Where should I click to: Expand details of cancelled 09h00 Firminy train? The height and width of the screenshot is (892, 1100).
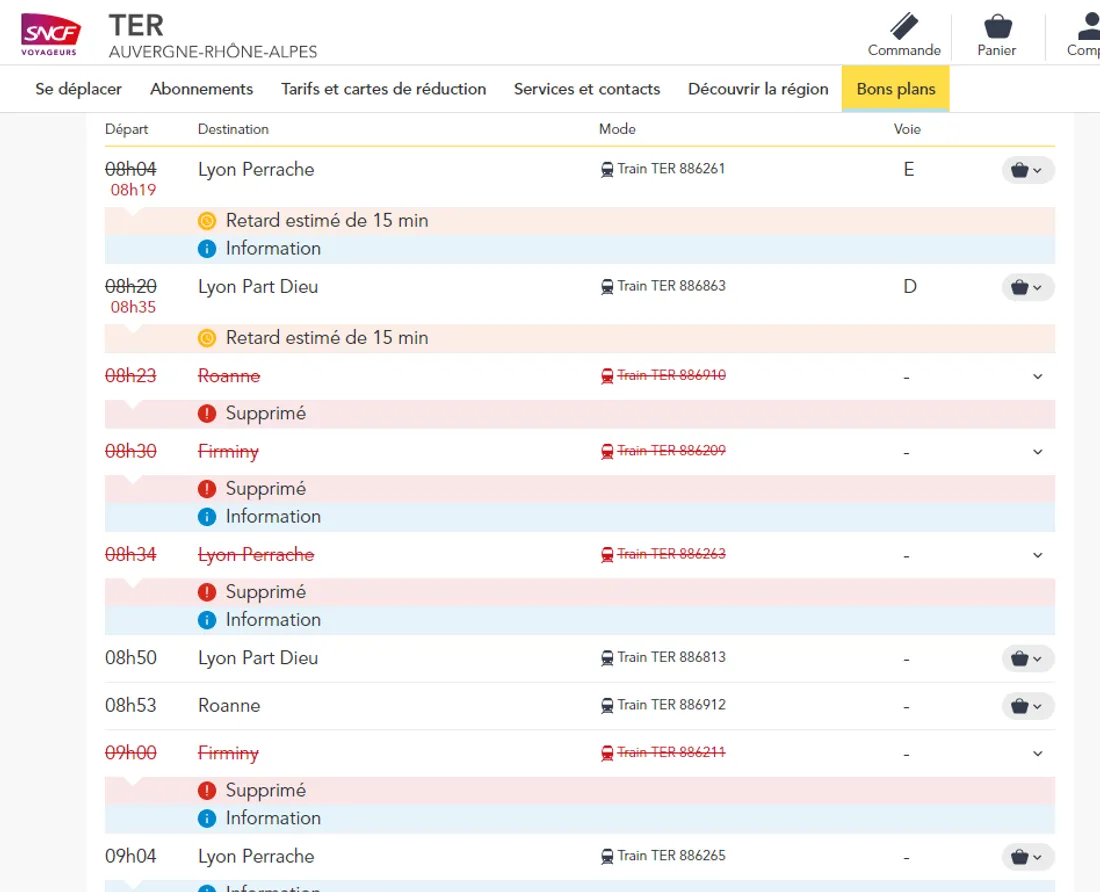[x=1037, y=753]
